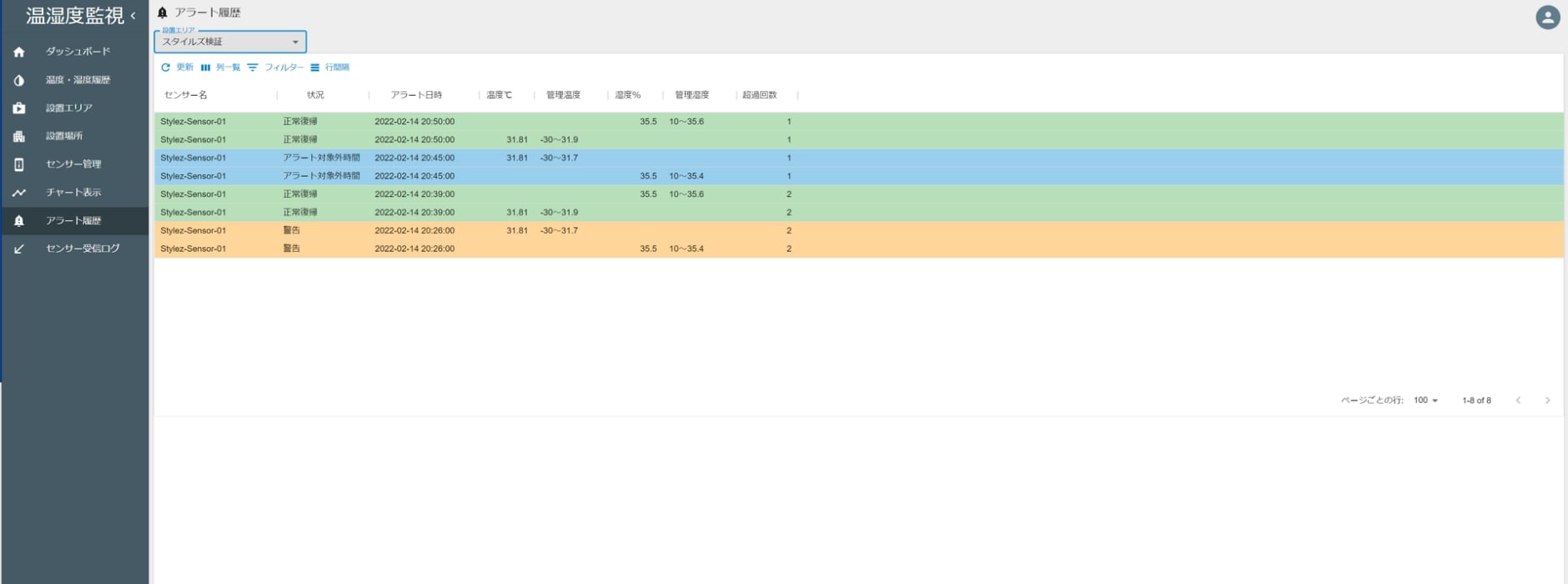Click the line chart icon beside チャート表示
The image size is (1568, 584).
pyautogui.click(x=19, y=193)
